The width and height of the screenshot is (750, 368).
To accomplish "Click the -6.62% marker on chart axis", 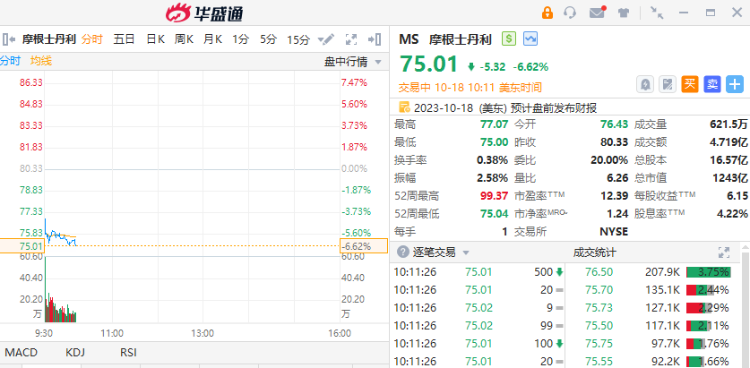I will coord(364,246).
